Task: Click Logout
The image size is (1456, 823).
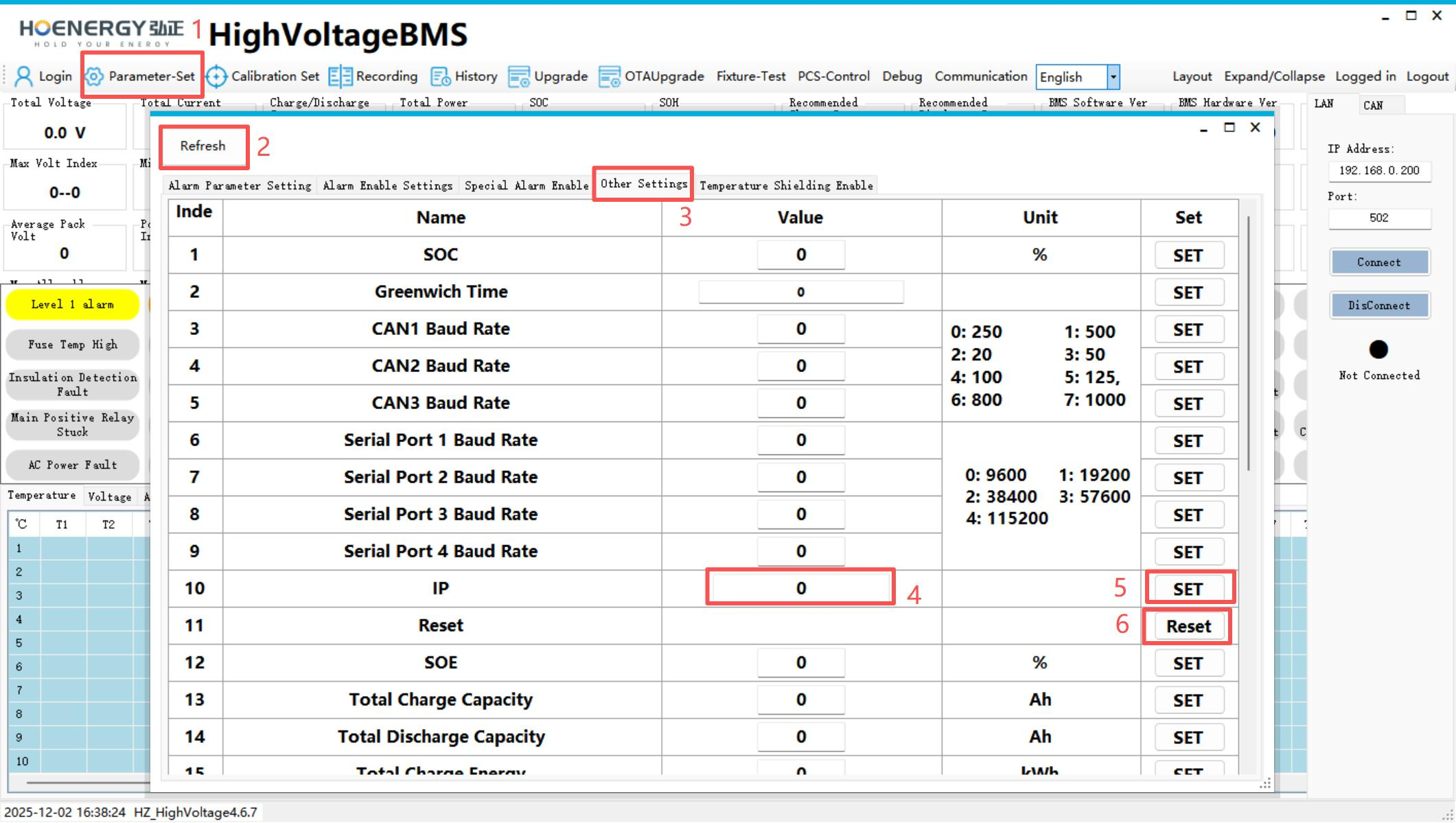Action: point(1427,76)
